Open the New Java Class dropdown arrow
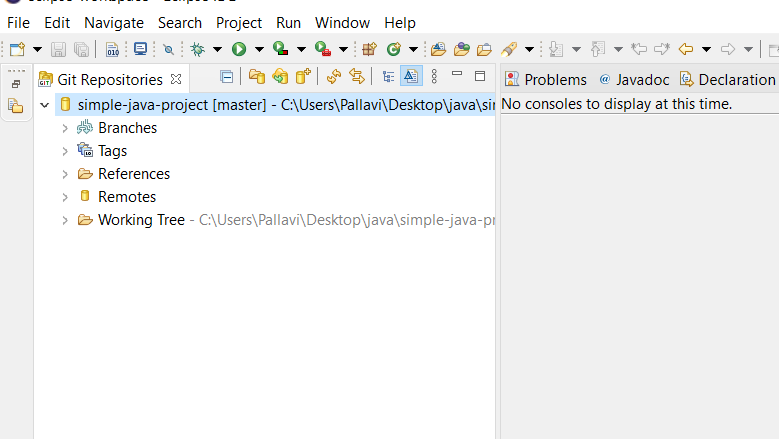The width and height of the screenshot is (779, 439). (x=413, y=49)
